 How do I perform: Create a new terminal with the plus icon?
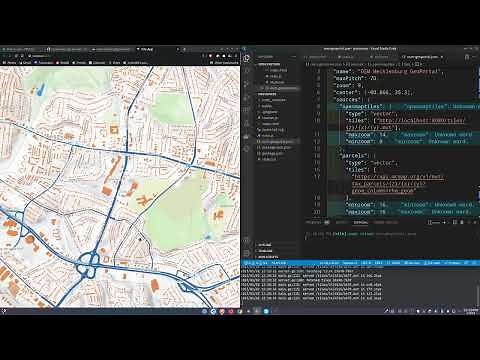coord(444,222)
